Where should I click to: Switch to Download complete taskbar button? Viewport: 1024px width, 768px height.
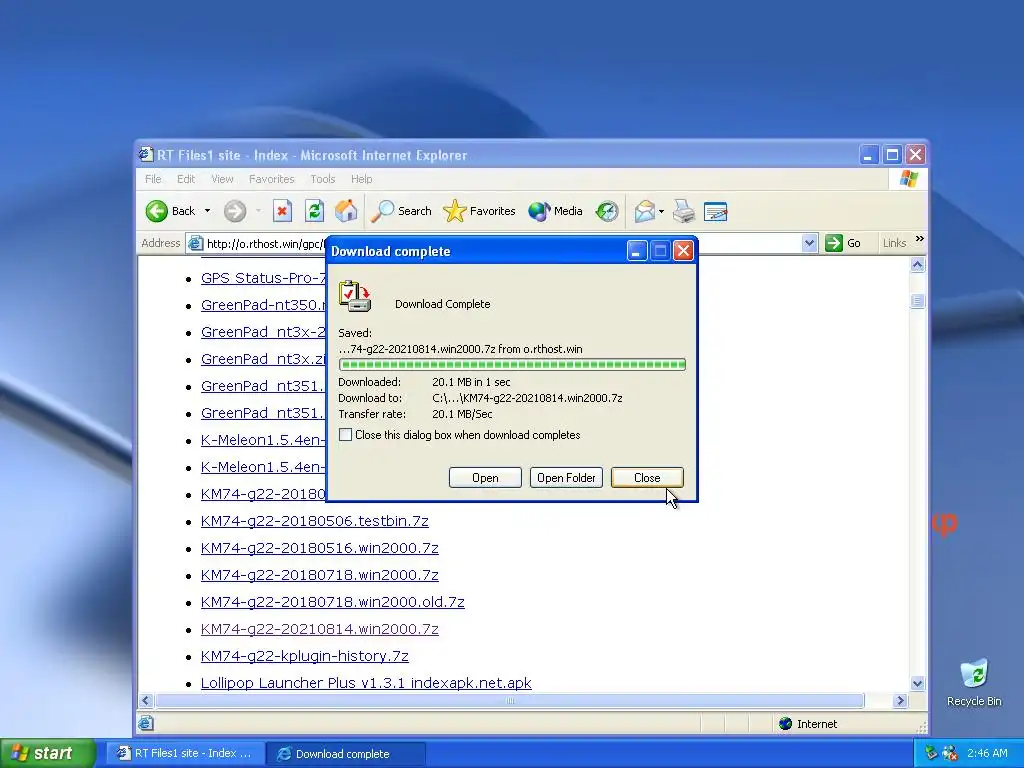[x=346, y=753]
